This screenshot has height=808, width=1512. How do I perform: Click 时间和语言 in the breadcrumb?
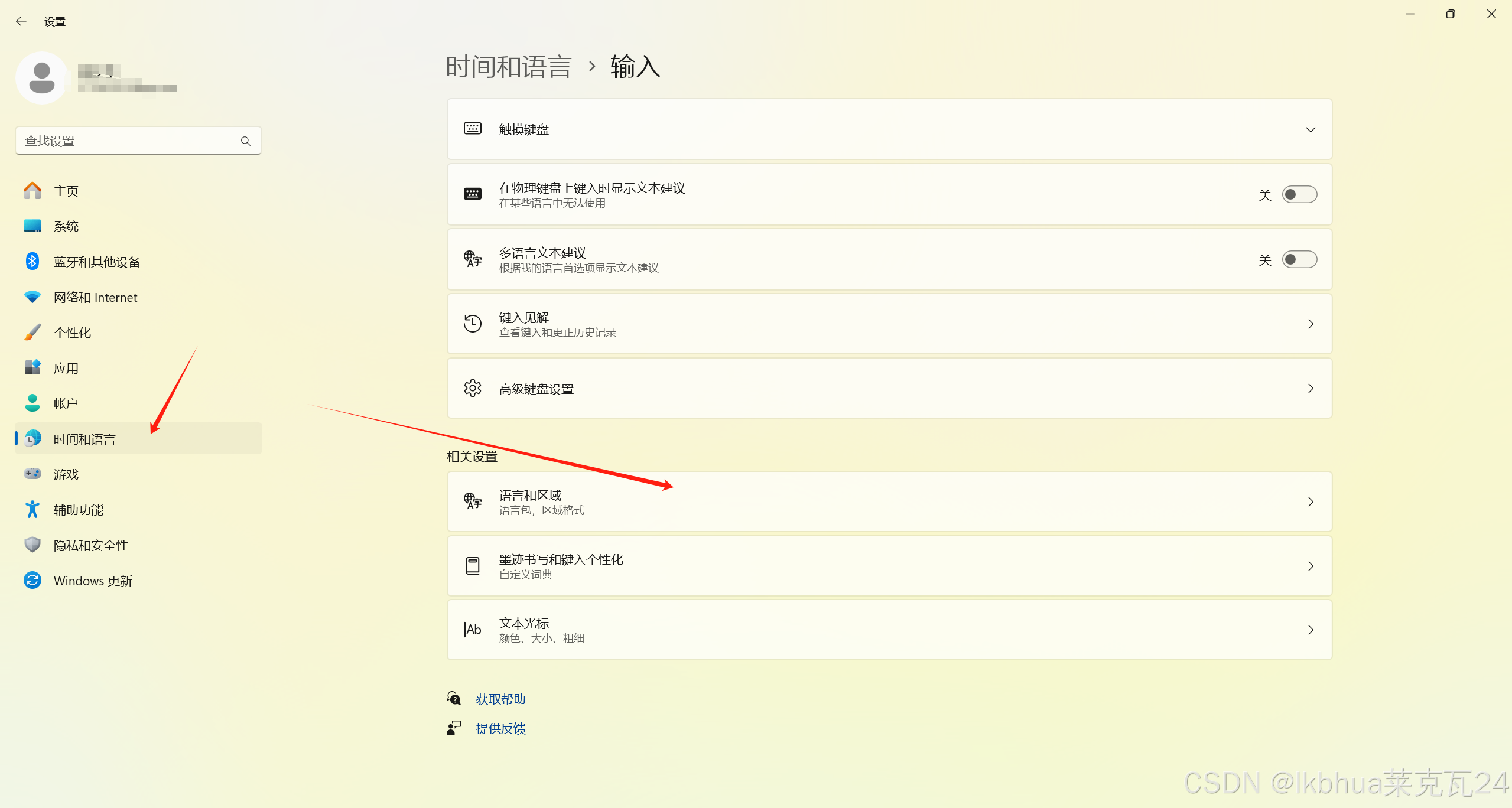click(x=509, y=67)
